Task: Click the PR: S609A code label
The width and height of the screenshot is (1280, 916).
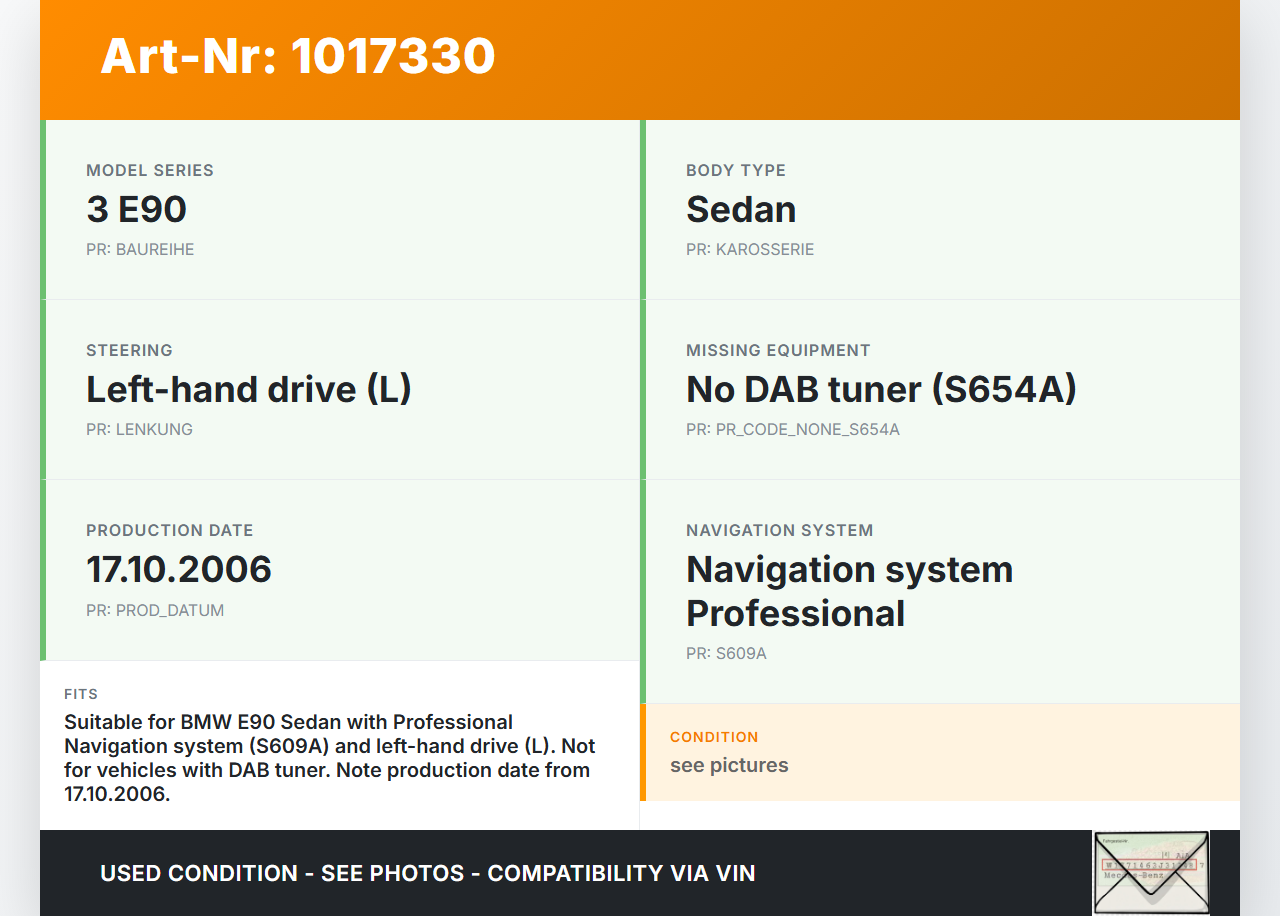Action: click(x=726, y=653)
